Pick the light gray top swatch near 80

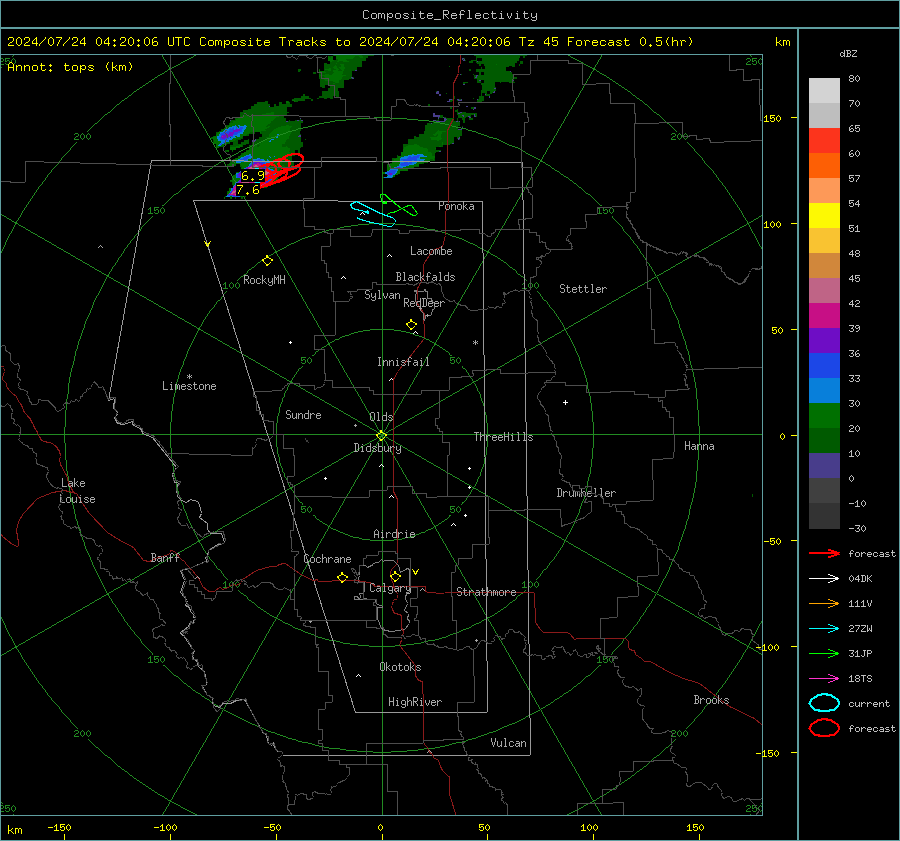coord(824,91)
